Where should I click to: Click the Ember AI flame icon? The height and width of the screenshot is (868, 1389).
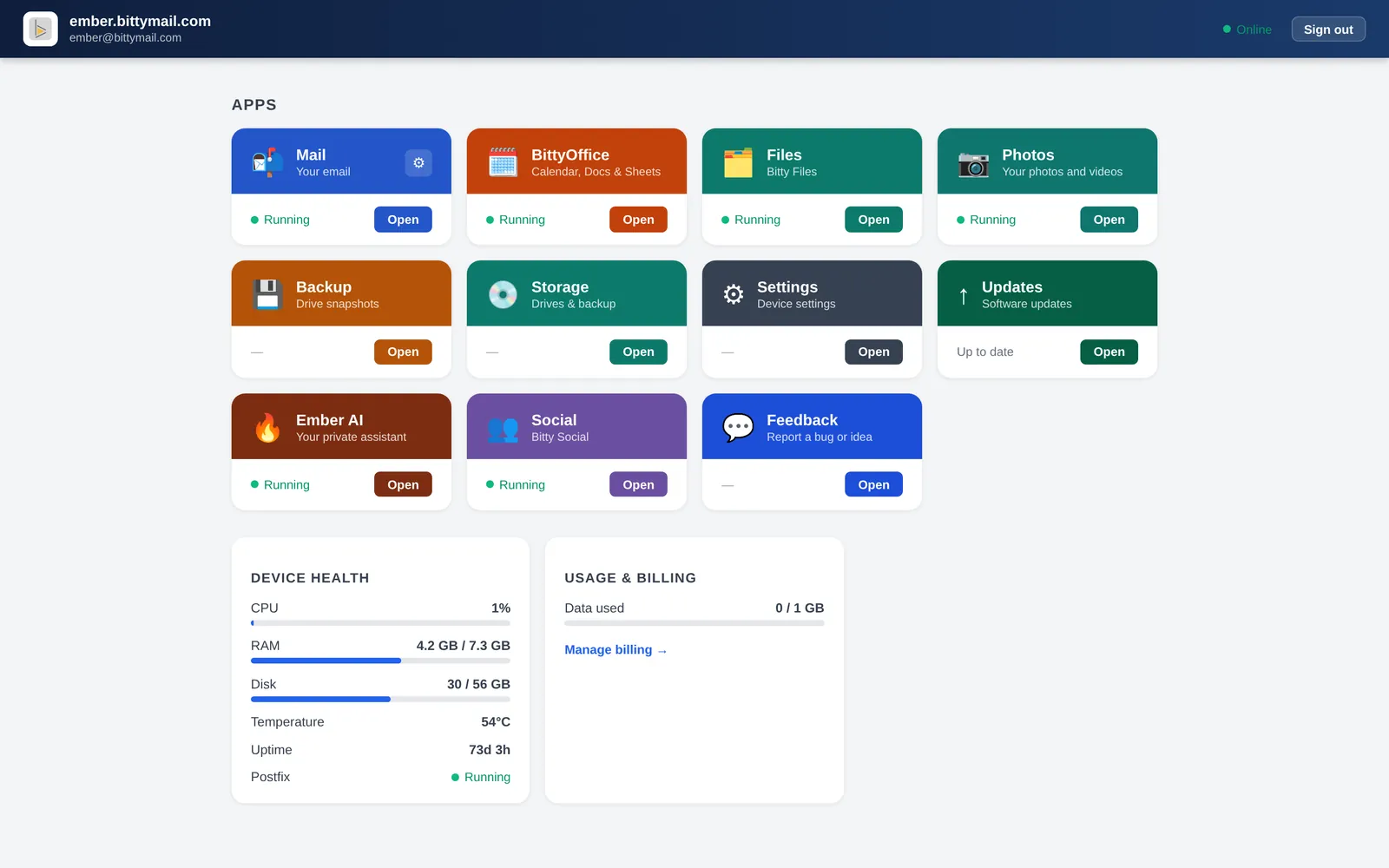click(267, 427)
